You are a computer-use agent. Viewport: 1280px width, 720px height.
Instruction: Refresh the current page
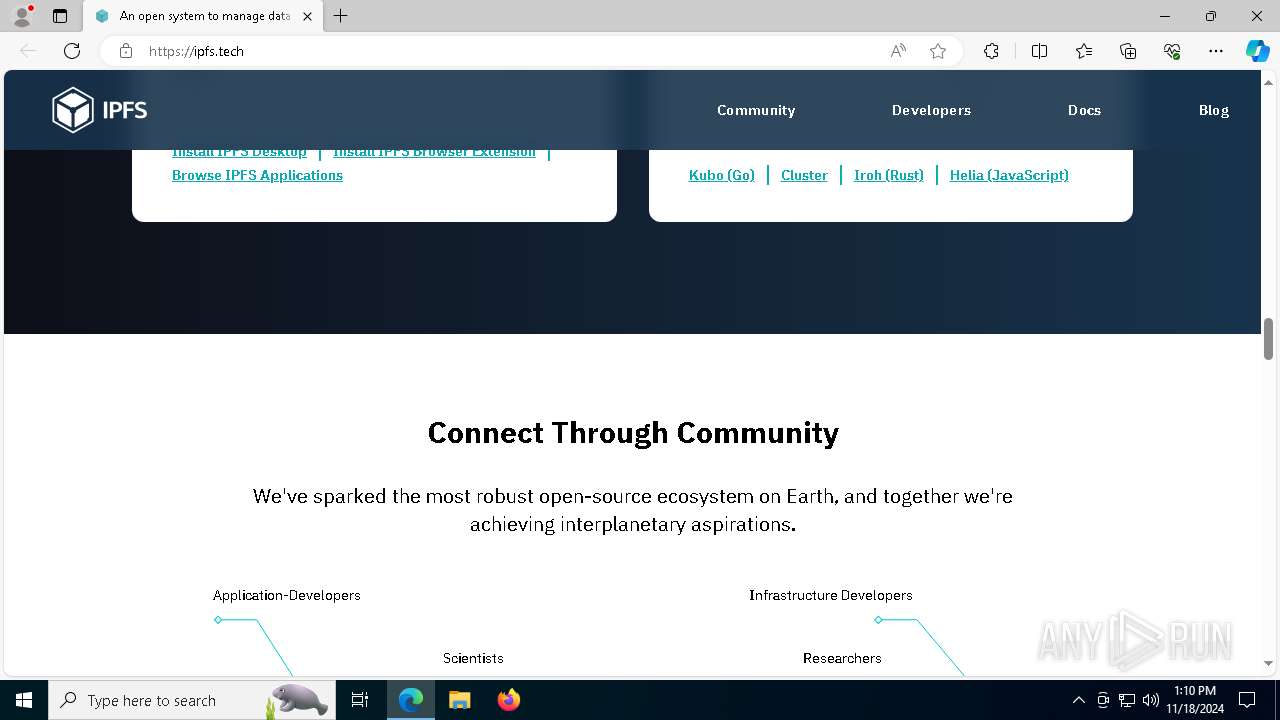(72, 51)
